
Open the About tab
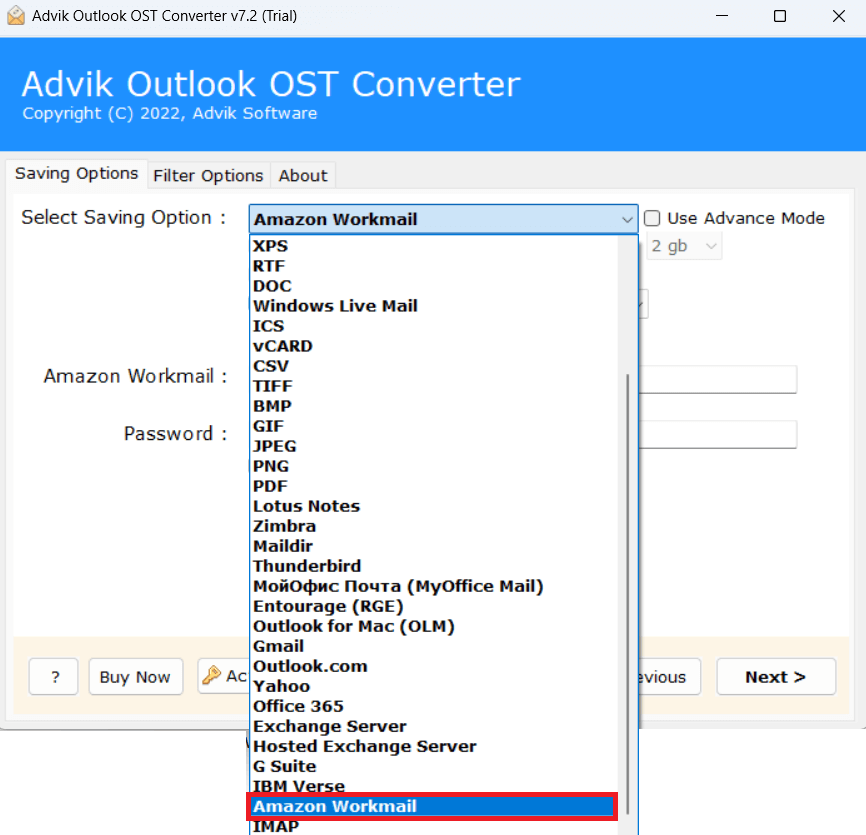303,176
